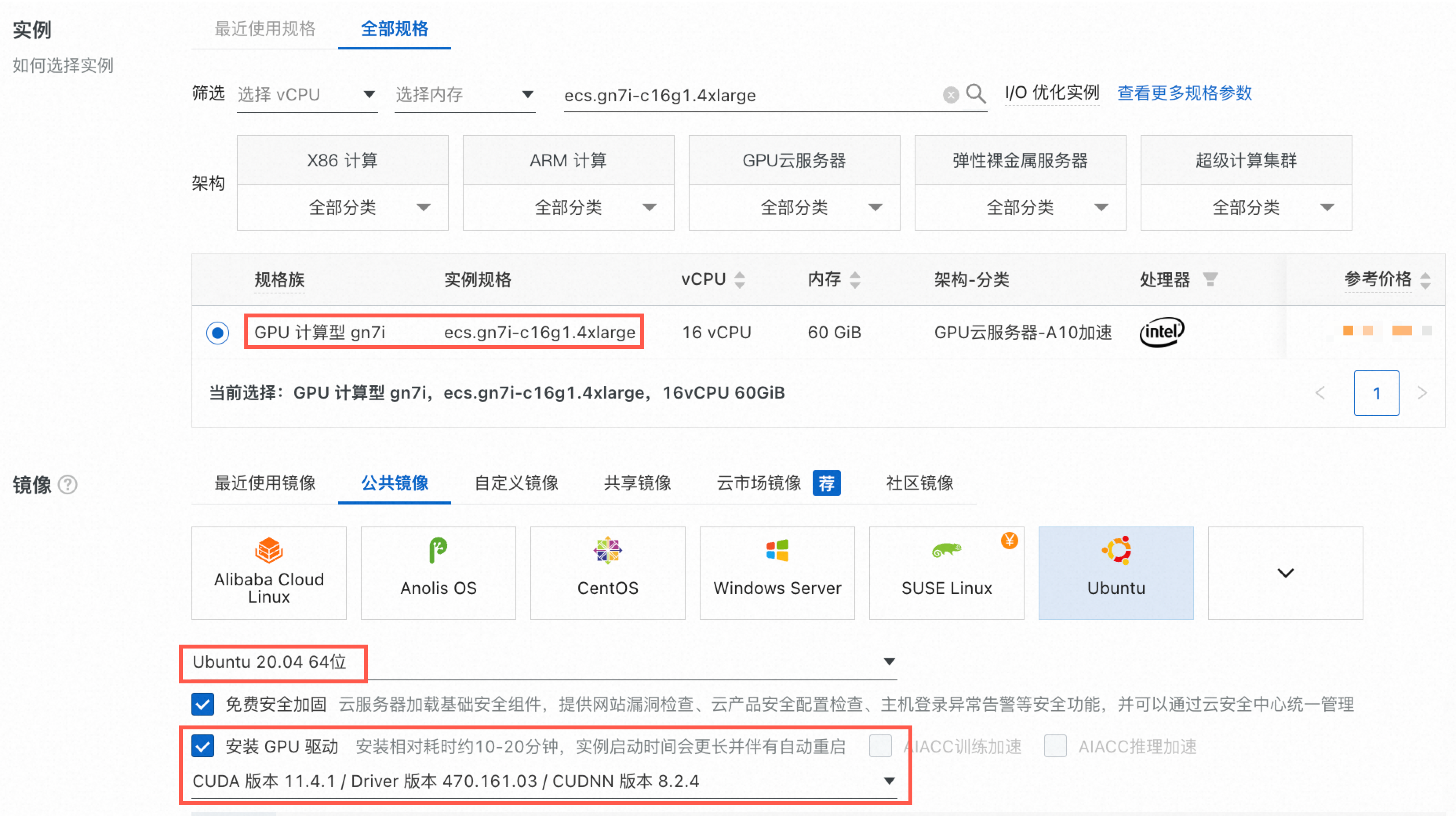This screenshot has width=1456, height=816.
Task: Switch to 最近使用规格 tab
Action: pyautogui.click(x=264, y=29)
